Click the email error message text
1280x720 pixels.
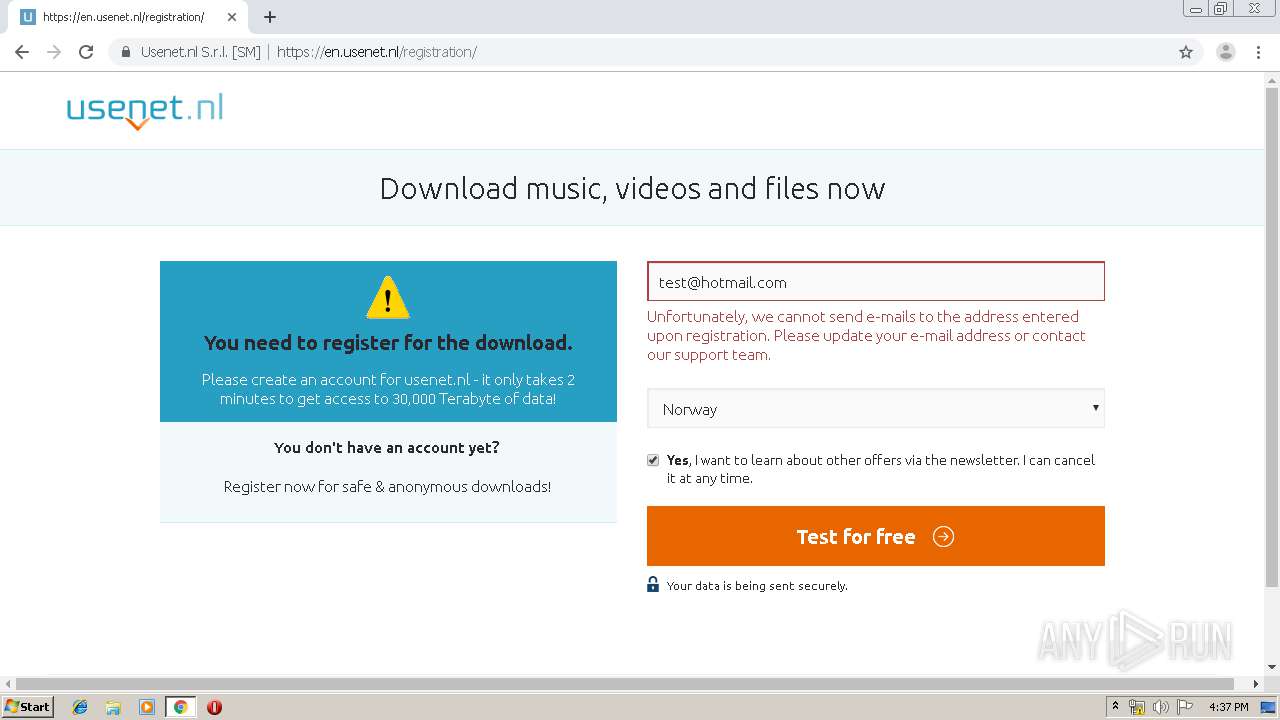(x=866, y=335)
